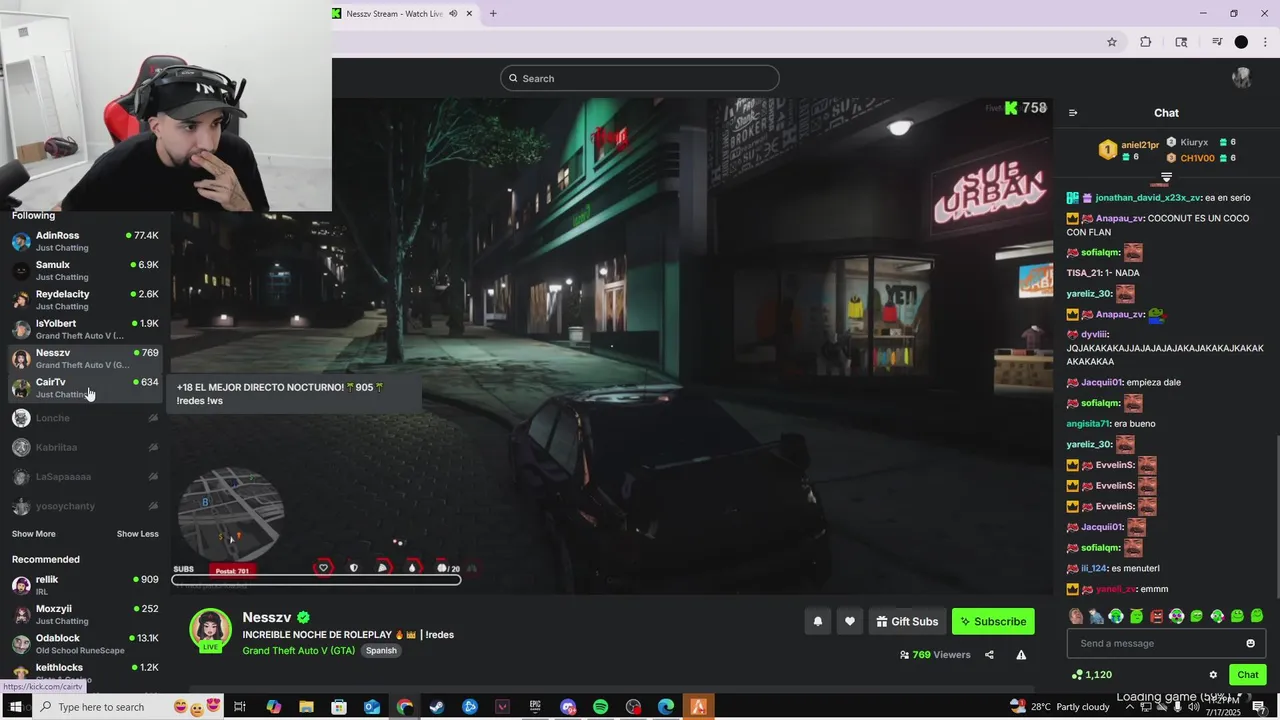The image size is (1280, 720).
Task: Click the username Jacquii01 beside 'empieza dale'
Action: coord(1102,382)
